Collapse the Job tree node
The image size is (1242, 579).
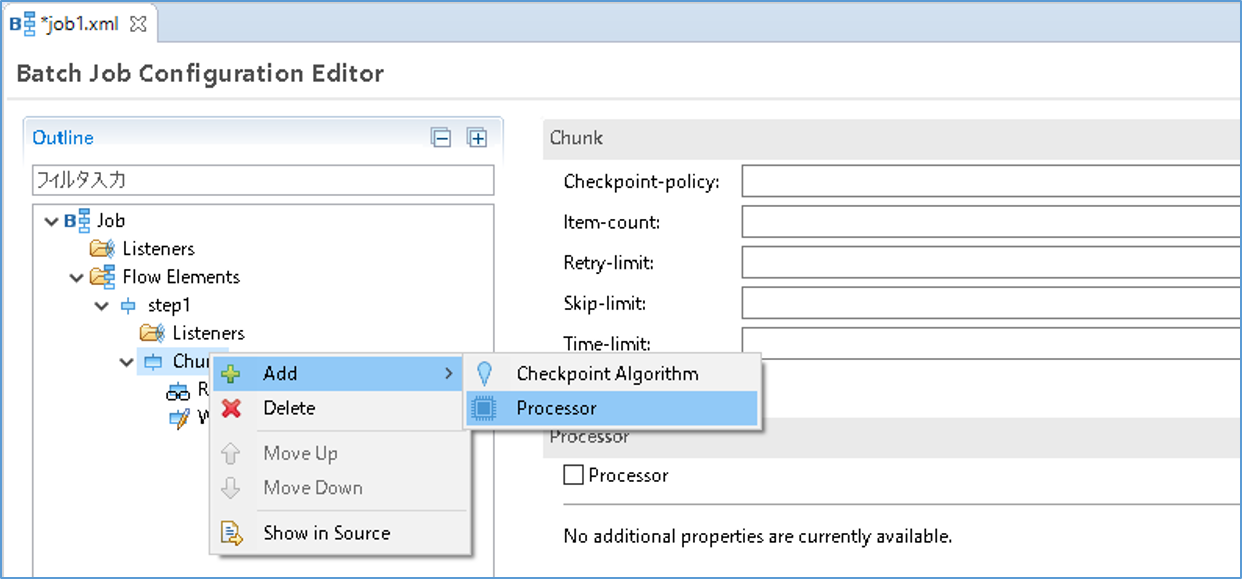coord(51,221)
